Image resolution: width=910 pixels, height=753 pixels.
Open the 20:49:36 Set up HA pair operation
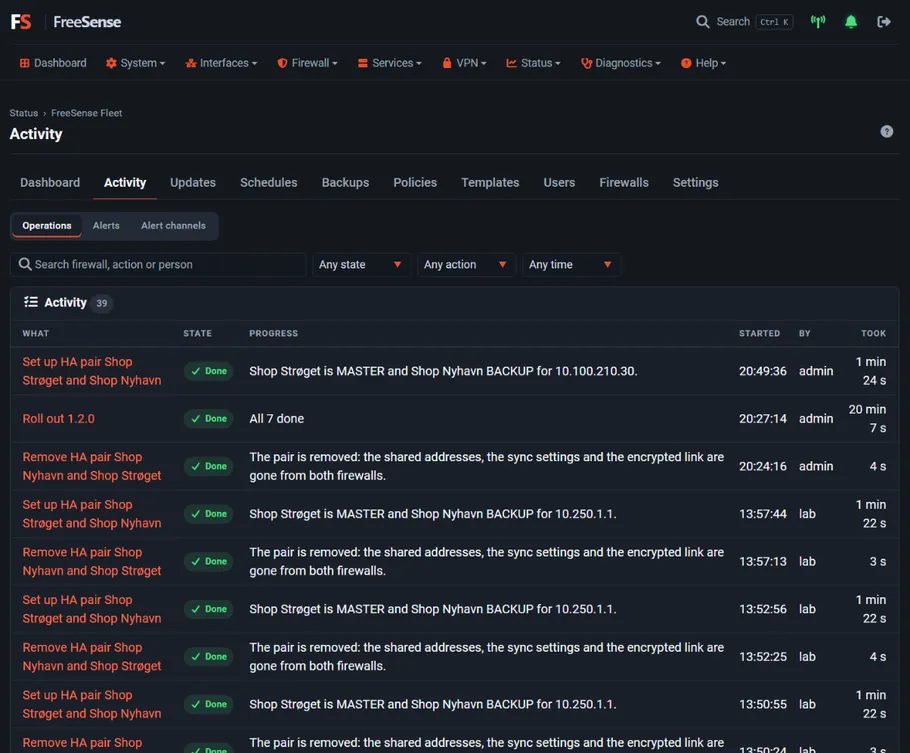(92, 371)
